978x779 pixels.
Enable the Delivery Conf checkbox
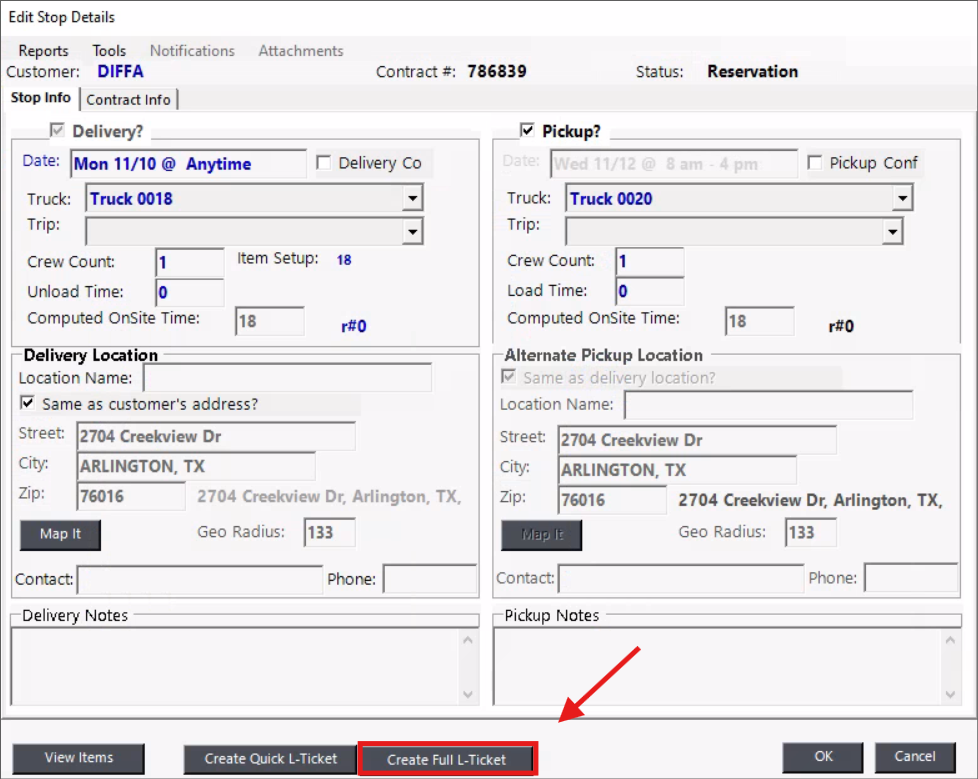tap(324, 163)
